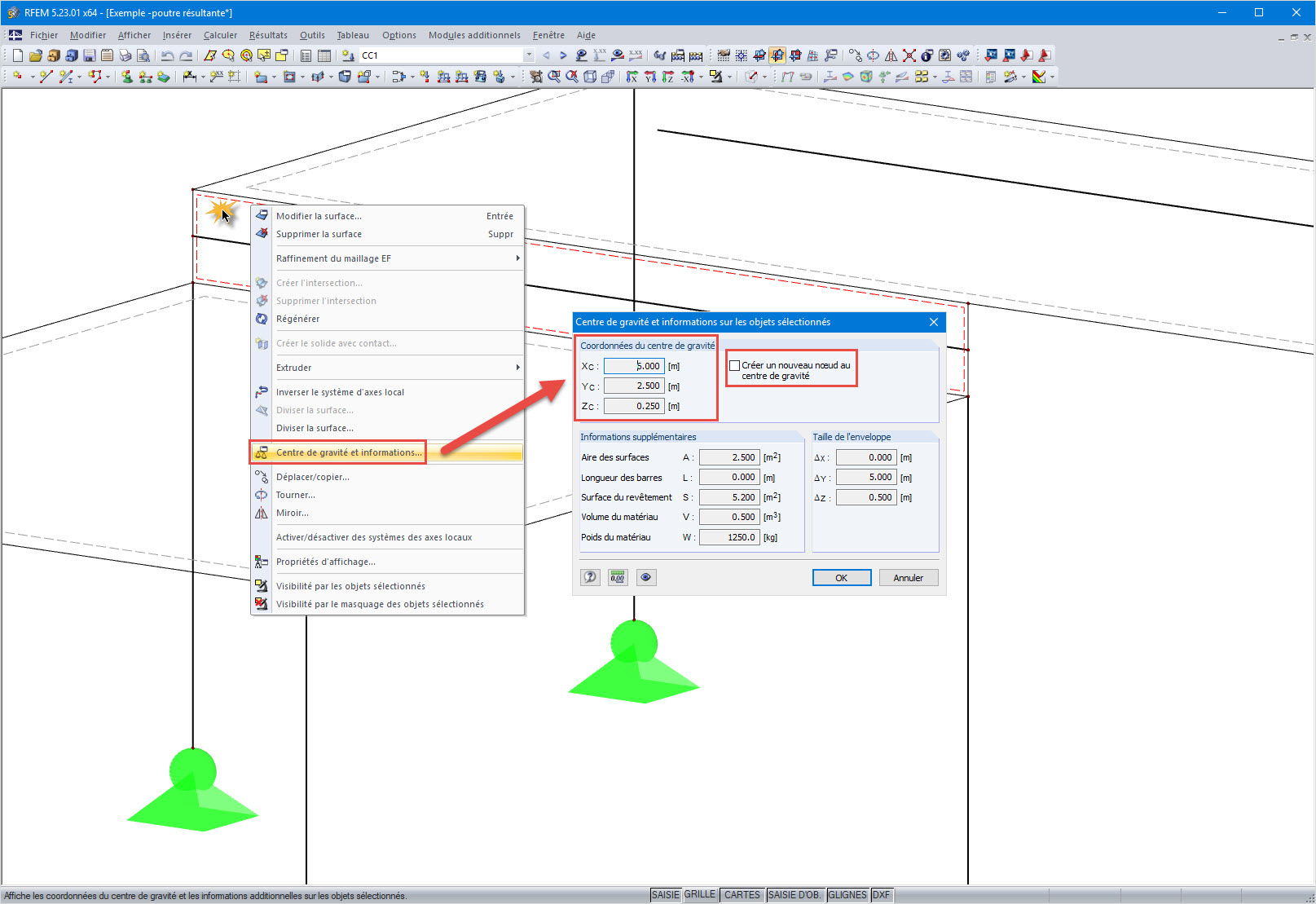Click the Xc coordinate field
1316x904 pixels.
coord(634,366)
